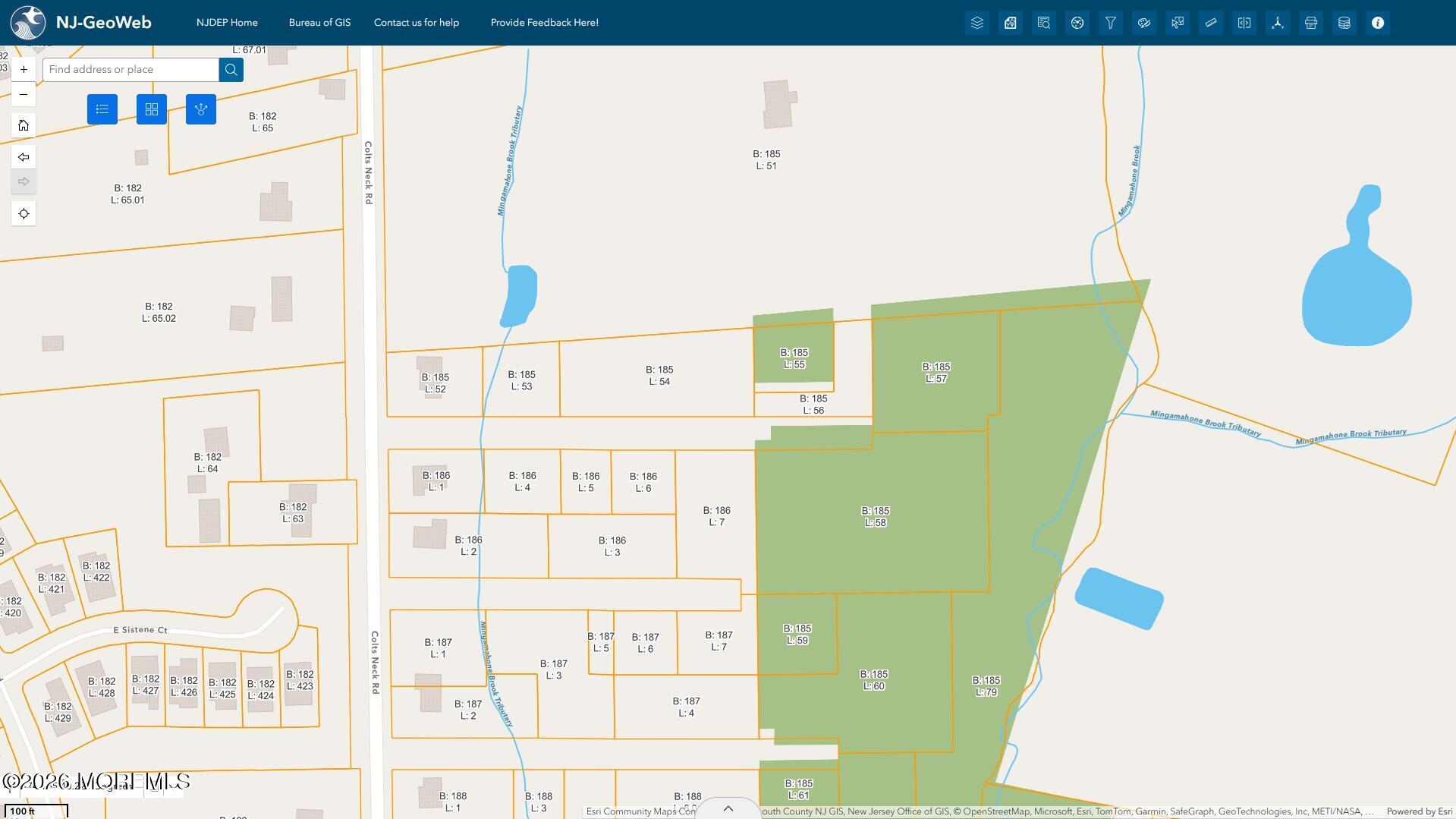Expand the bottom attribute table chevron
This screenshot has height=819, width=1456.
(728, 808)
